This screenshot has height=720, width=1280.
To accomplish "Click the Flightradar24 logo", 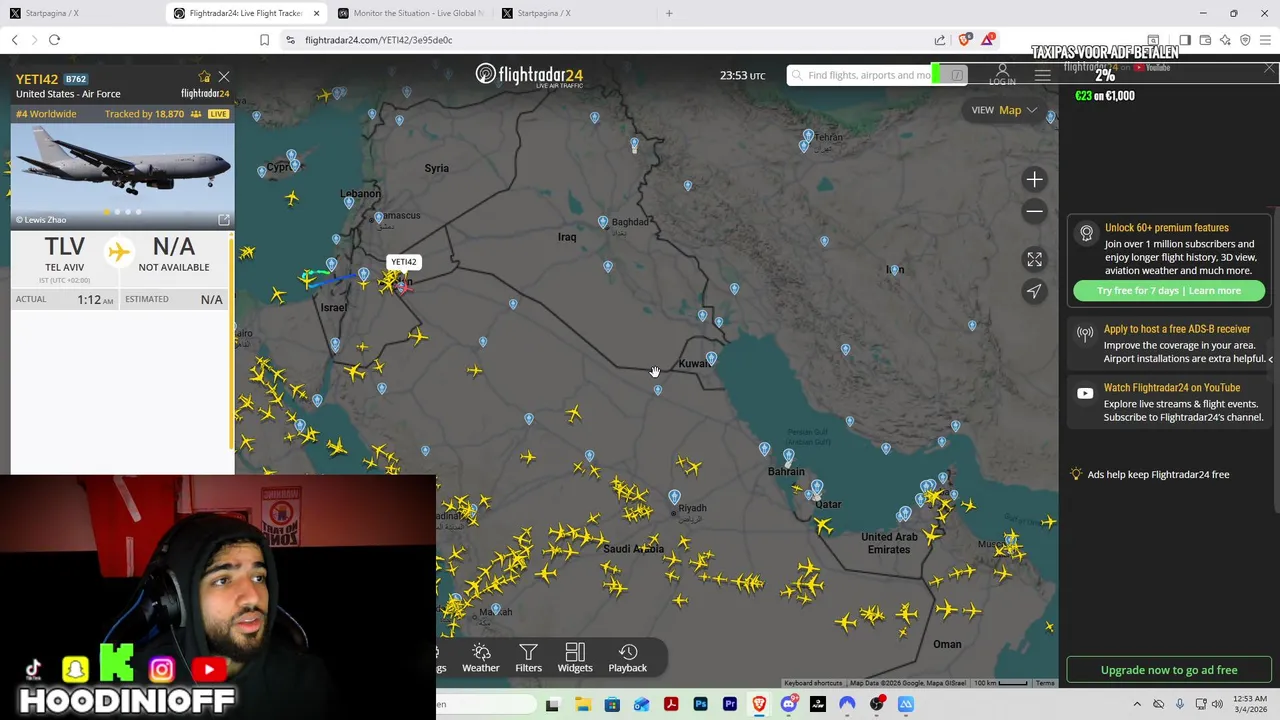I will 529,76.
